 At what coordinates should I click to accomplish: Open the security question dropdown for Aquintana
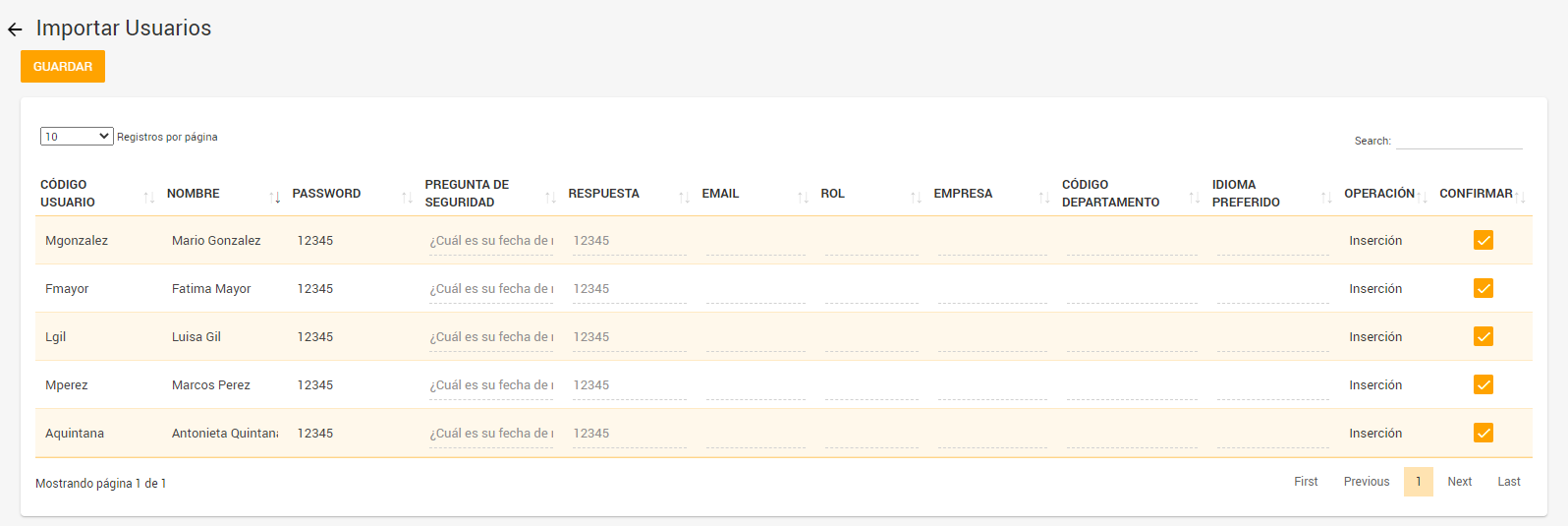tap(491, 434)
